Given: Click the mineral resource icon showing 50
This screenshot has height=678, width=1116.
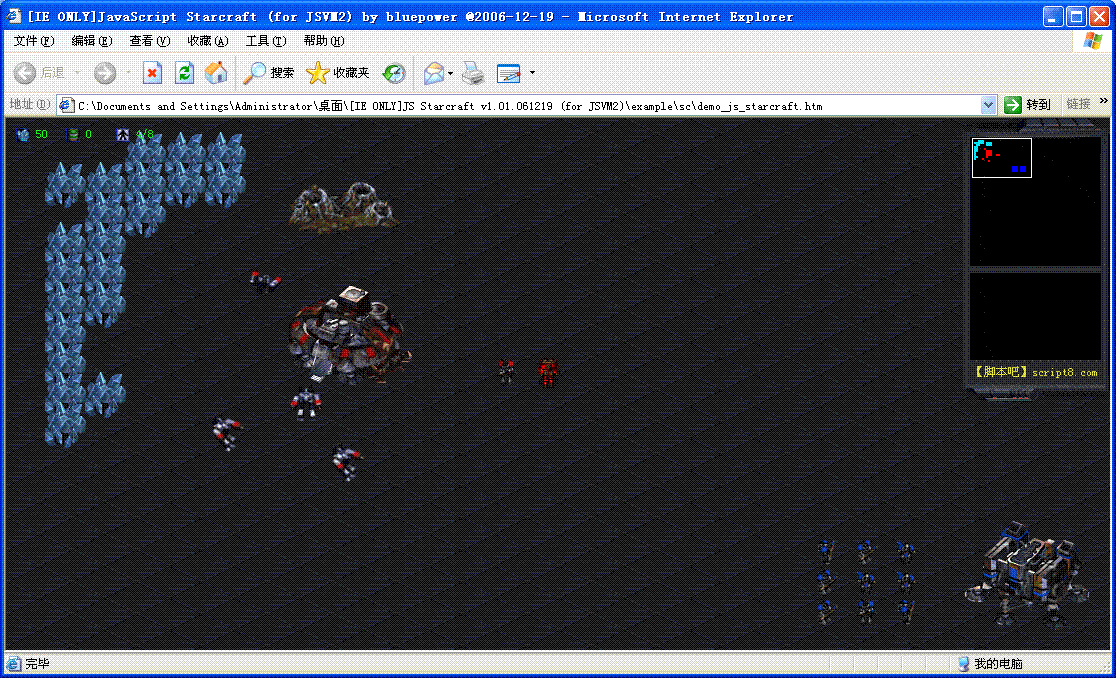Looking at the screenshot, I should [23, 134].
